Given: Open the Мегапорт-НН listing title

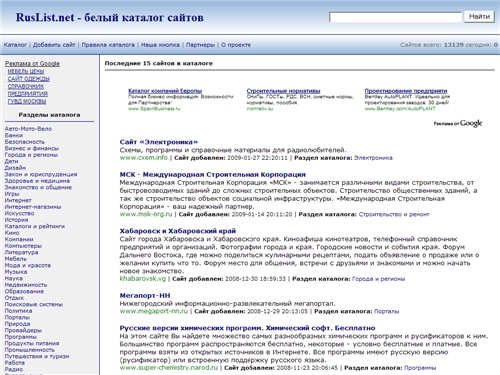Looking at the screenshot, I should (x=145, y=295).
